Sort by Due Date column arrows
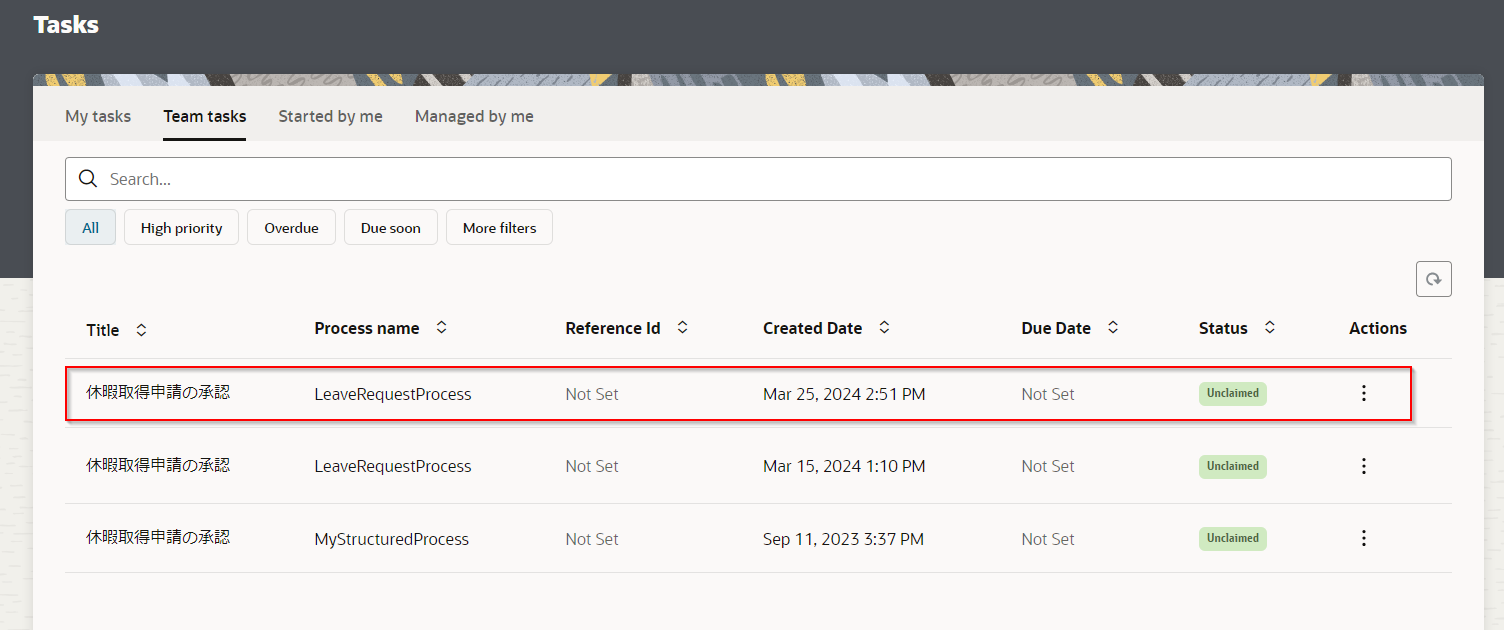 tap(1112, 328)
